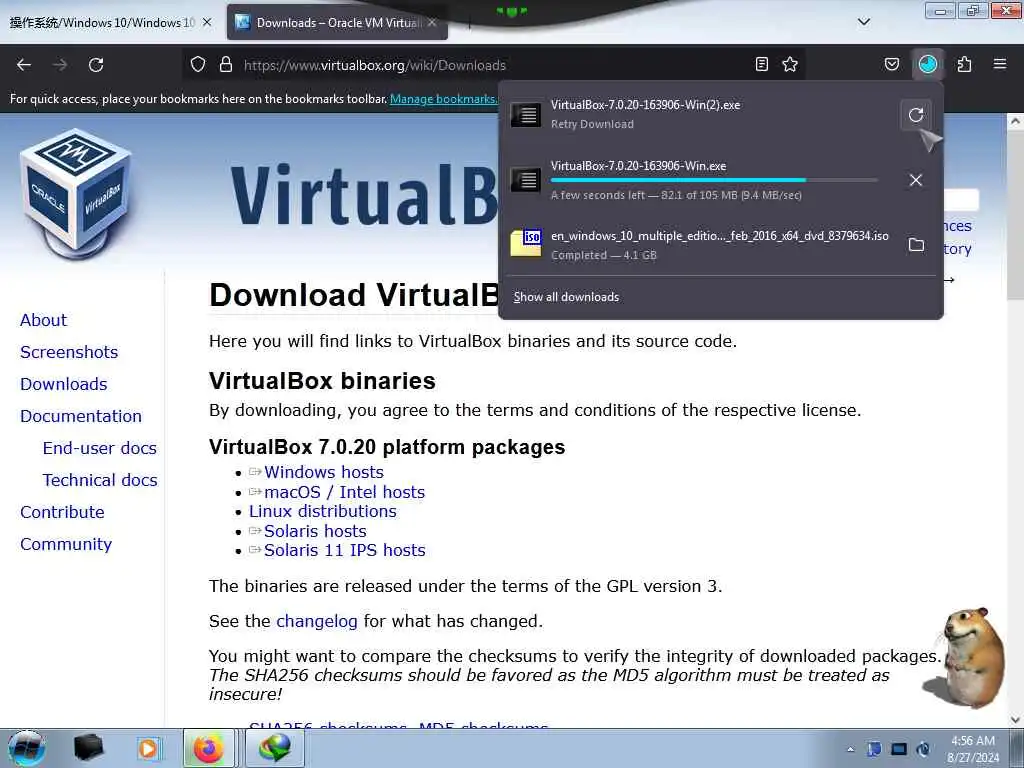
Task: Open the black box taskbar app
Action: (x=89, y=748)
